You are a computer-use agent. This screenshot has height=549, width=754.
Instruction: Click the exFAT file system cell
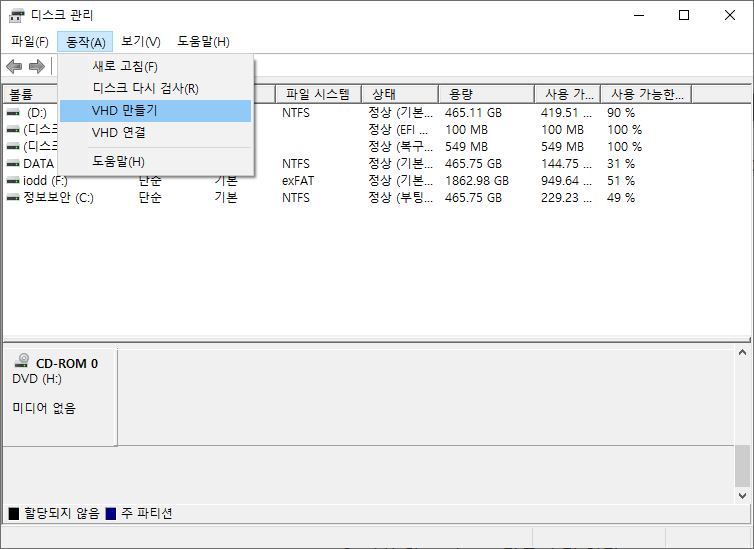298,181
